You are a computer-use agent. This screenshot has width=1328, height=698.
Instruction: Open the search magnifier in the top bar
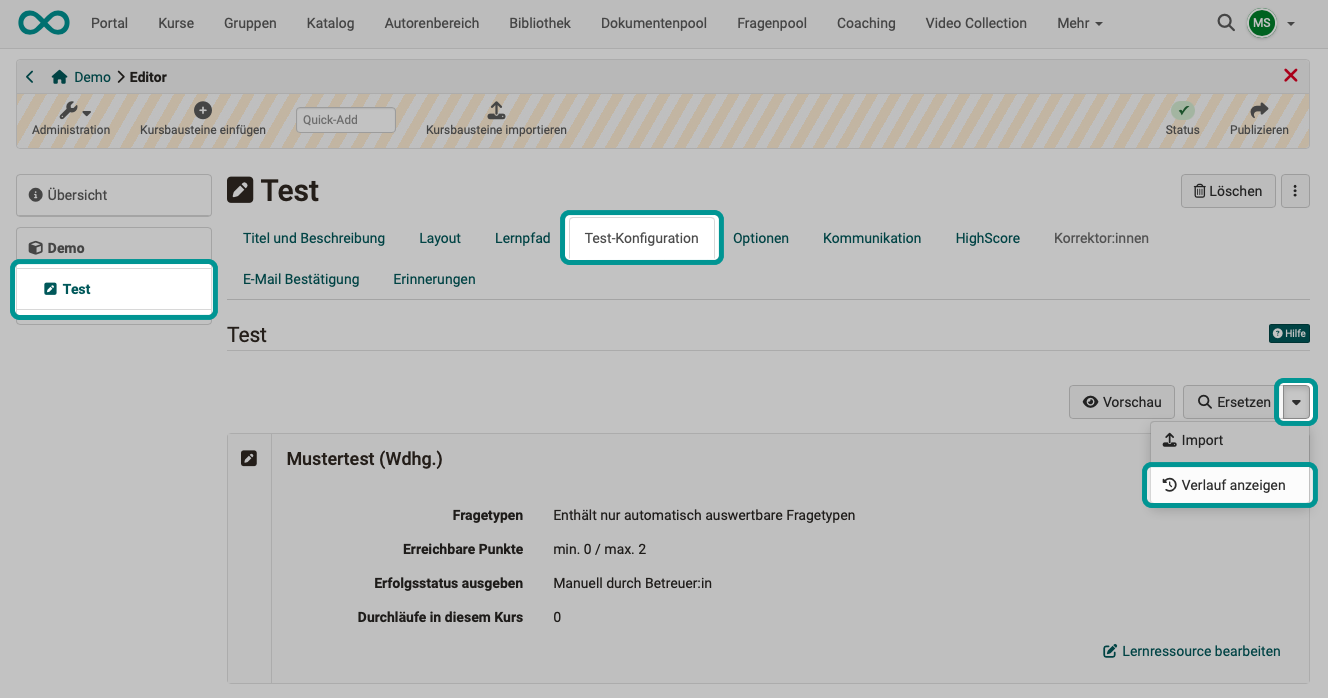pos(1226,22)
